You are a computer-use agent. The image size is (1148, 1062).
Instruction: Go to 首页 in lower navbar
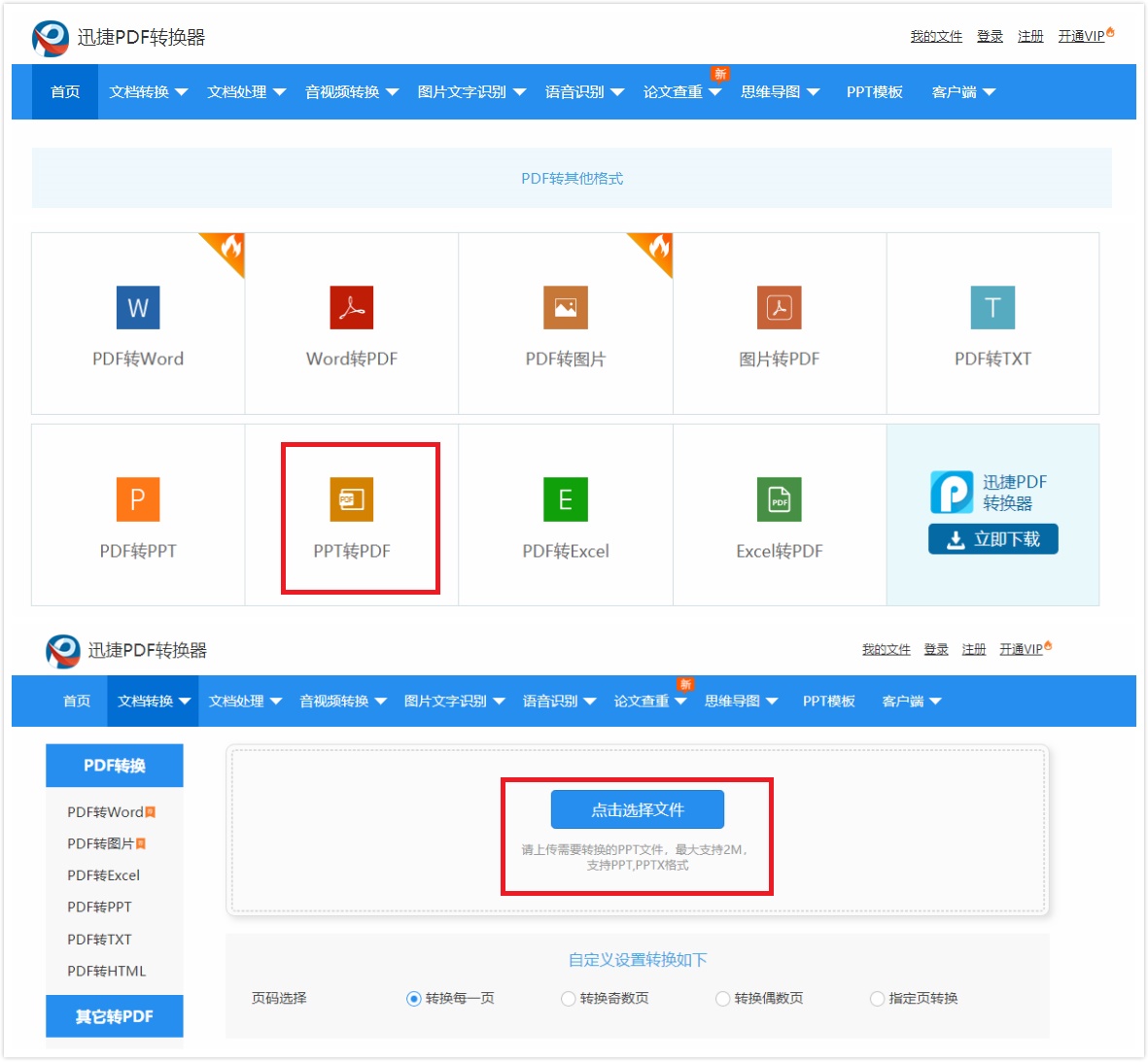pyautogui.click(x=77, y=702)
